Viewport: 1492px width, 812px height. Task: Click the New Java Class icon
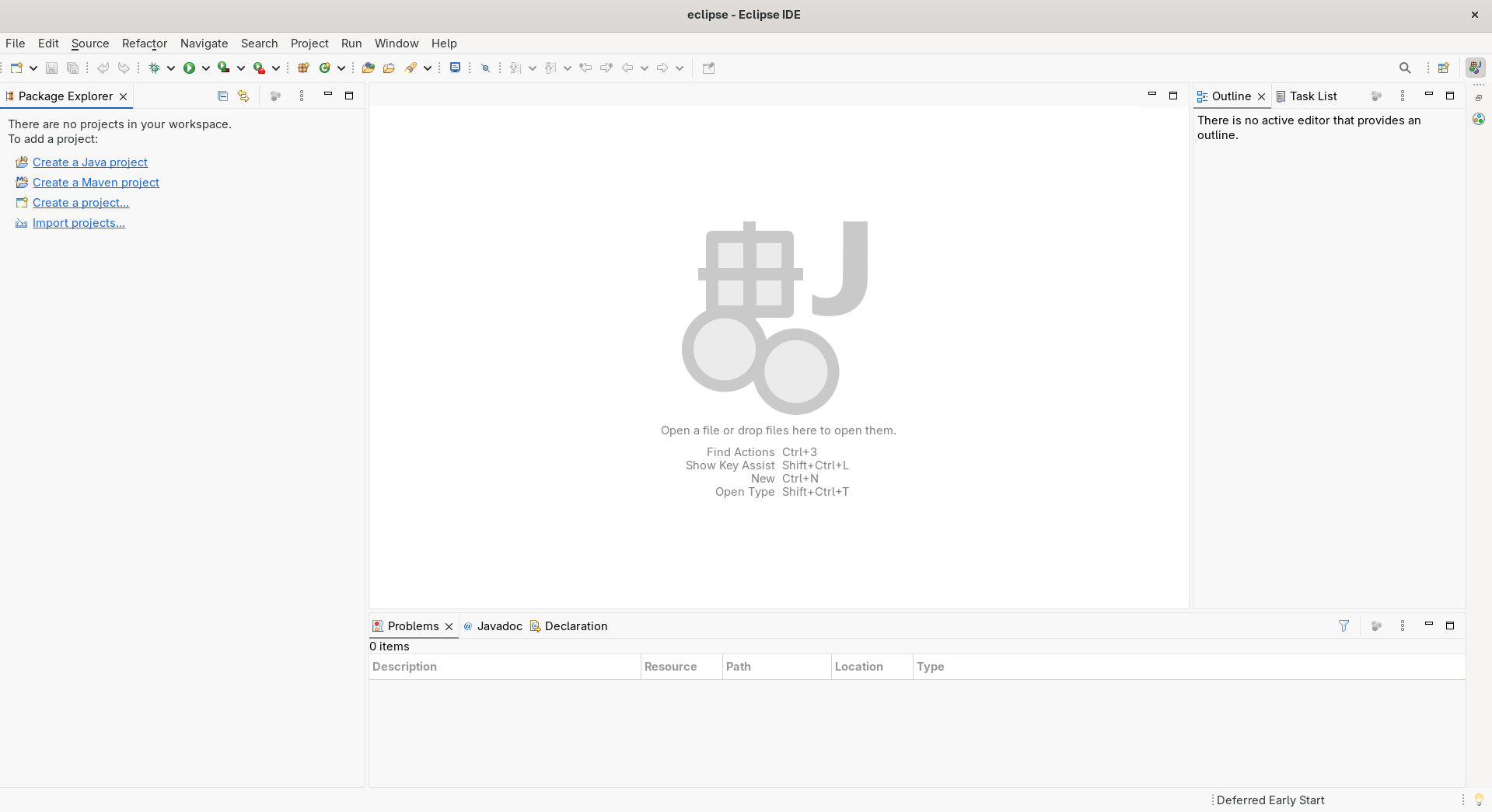tap(325, 68)
